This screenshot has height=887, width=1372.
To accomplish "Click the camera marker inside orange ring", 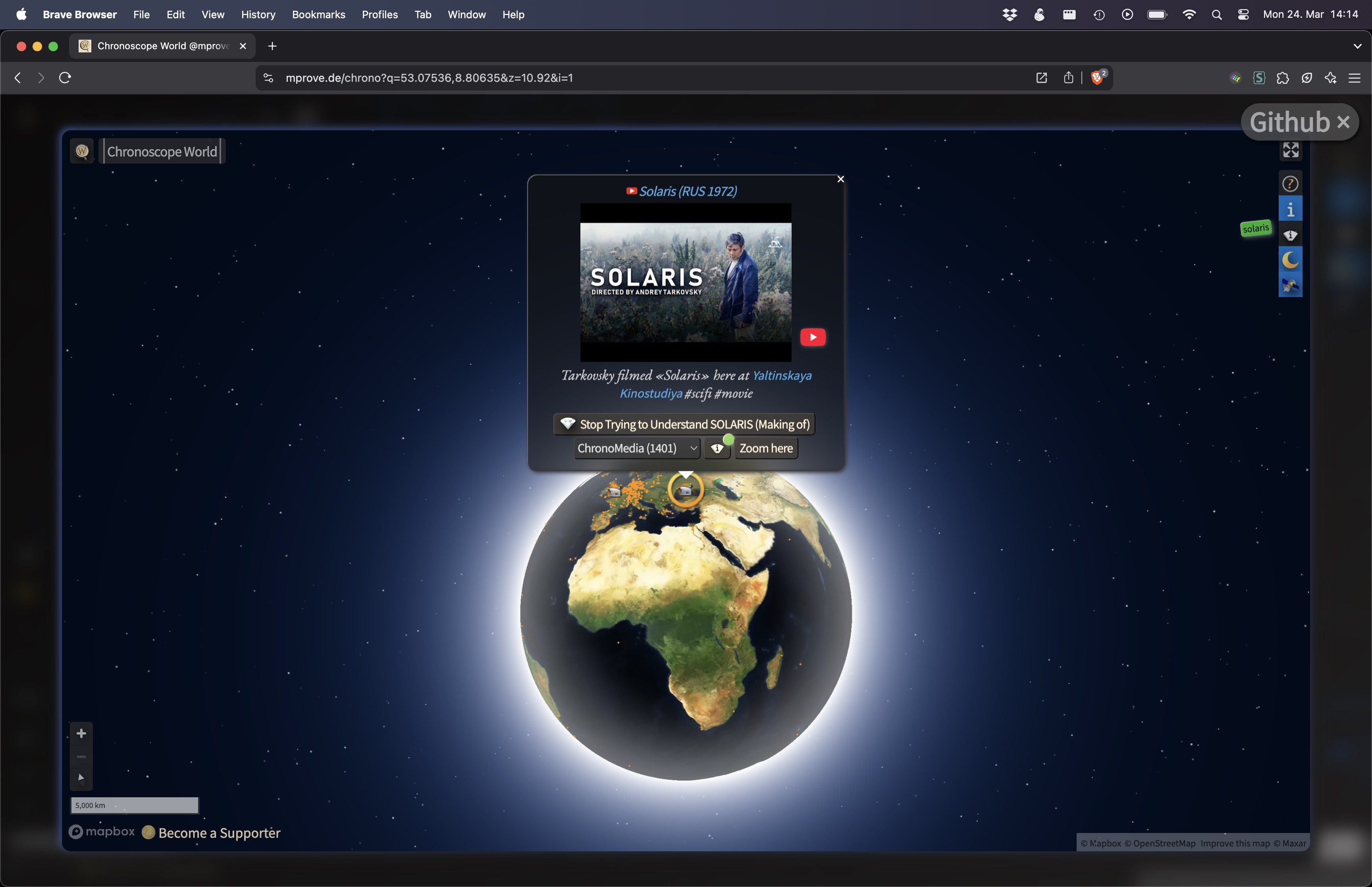I will tap(685, 491).
